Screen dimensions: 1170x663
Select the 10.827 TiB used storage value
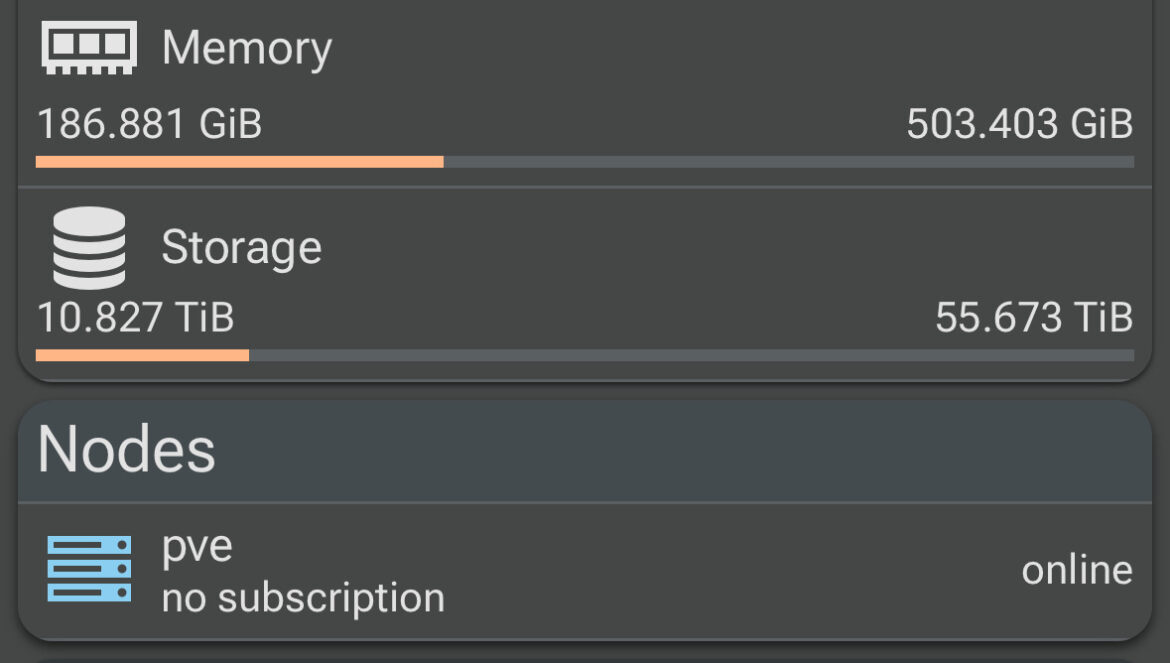coord(135,318)
